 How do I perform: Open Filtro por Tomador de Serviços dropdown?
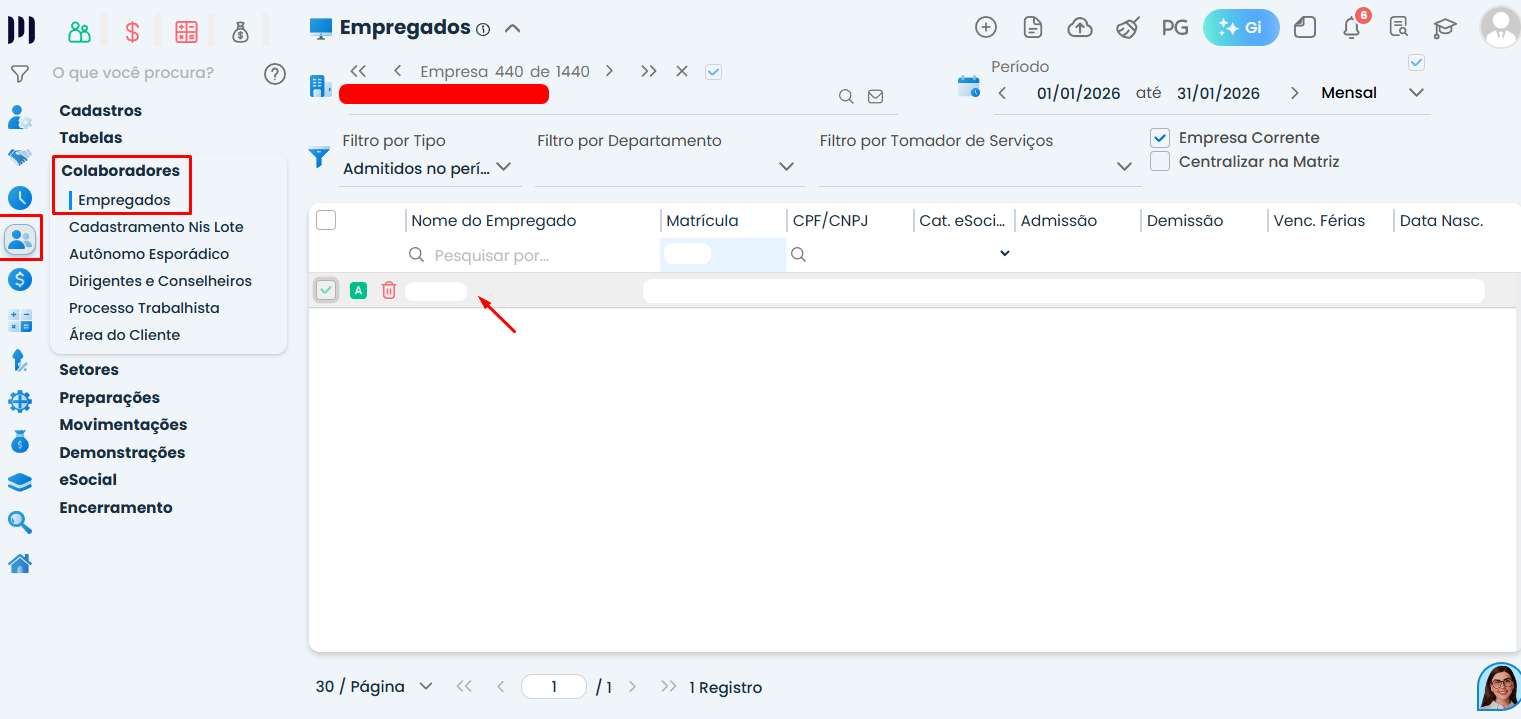click(x=1124, y=167)
